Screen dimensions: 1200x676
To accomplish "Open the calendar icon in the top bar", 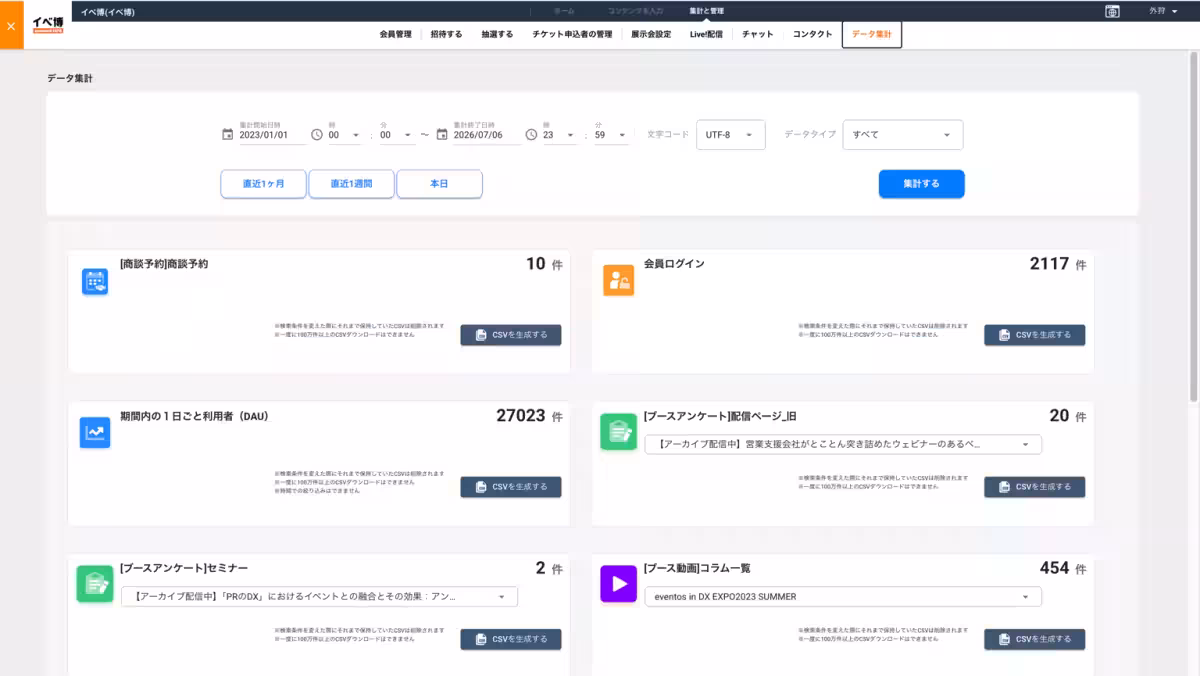I will pos(1112,11).
